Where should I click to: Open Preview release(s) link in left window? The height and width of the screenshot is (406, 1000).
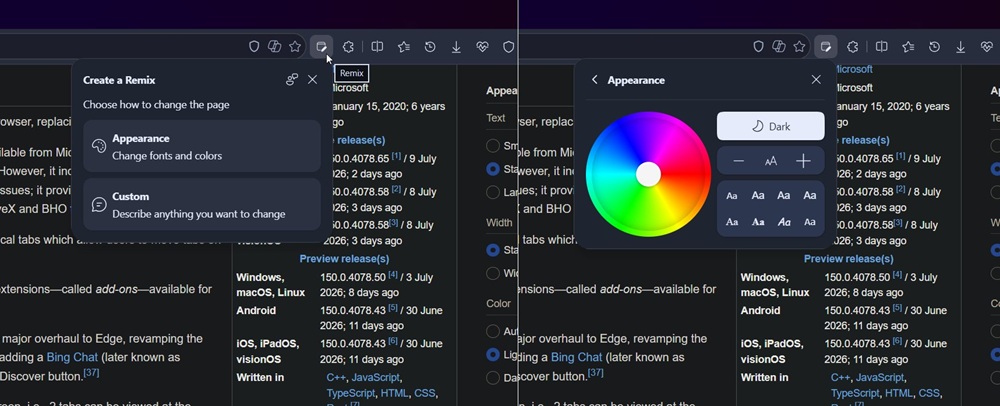[344, 259]
